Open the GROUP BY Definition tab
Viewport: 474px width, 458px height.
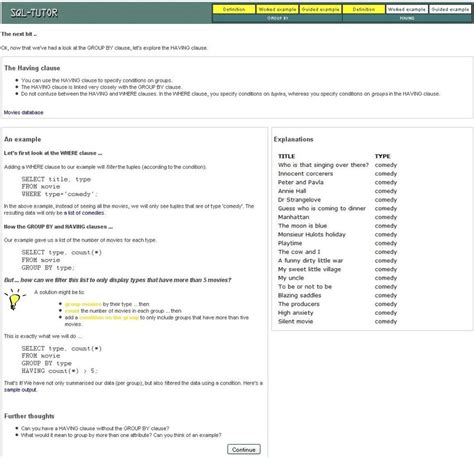pos(234,9)
